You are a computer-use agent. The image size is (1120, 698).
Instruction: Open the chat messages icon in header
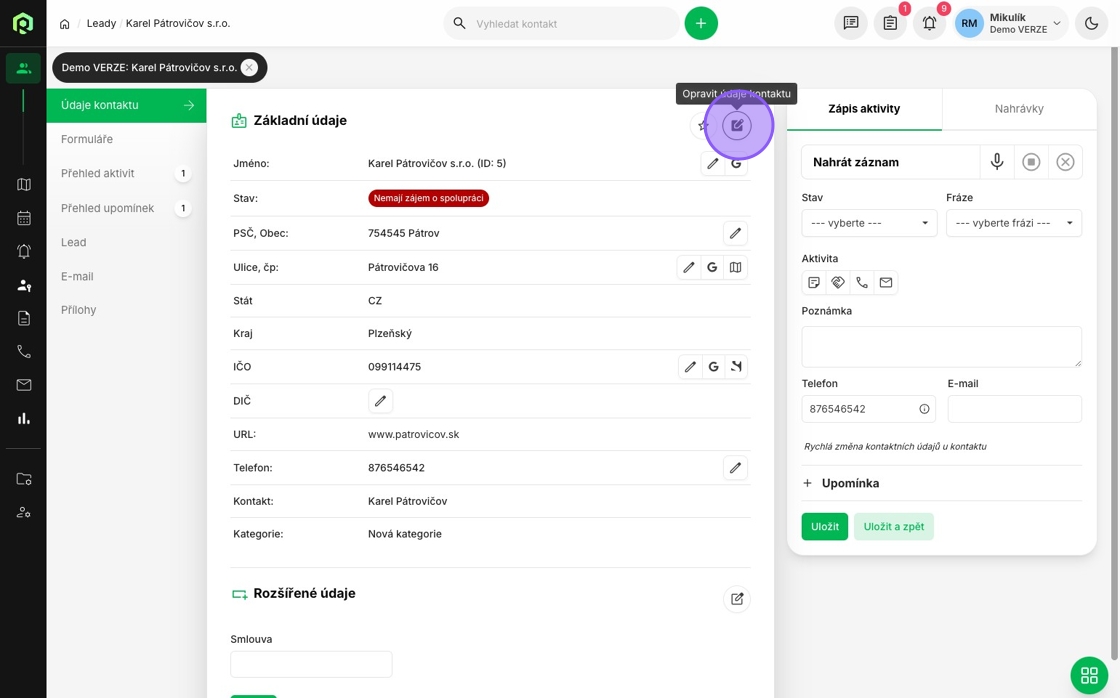[851, 24]
